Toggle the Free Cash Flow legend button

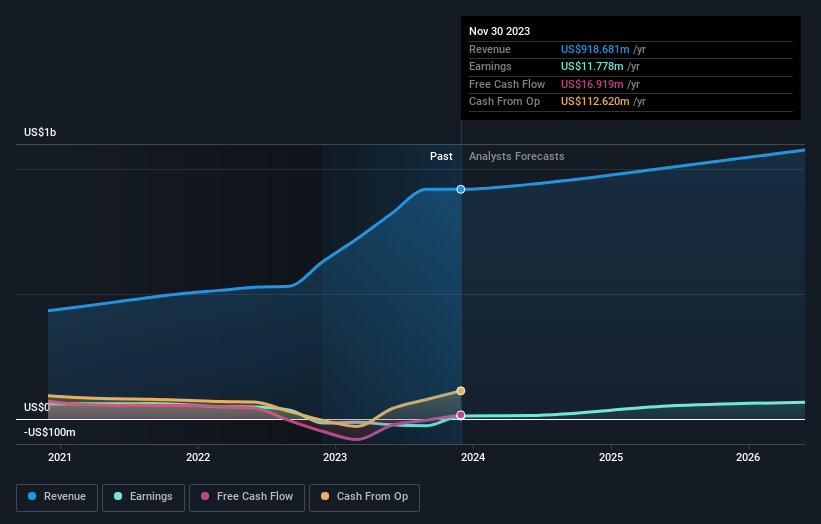[247, 497]
